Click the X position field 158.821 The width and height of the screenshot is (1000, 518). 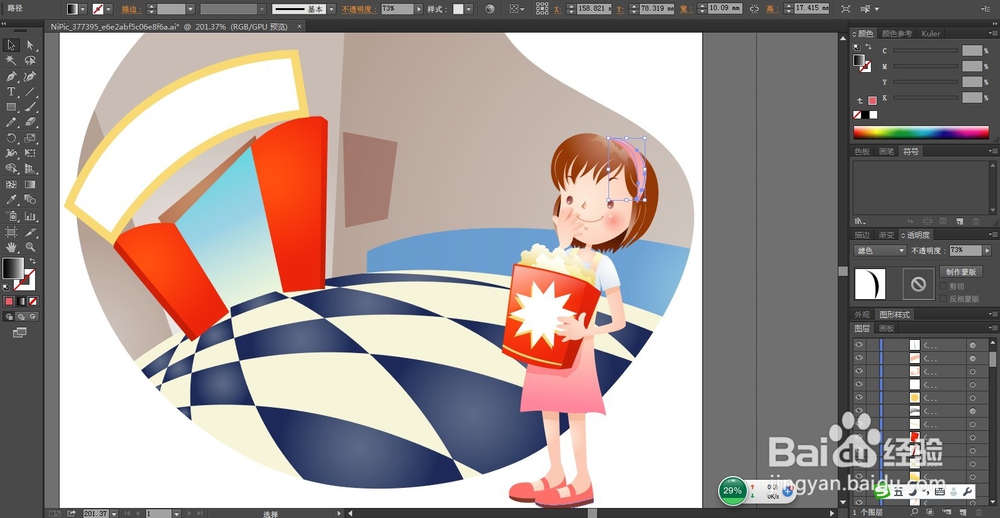(593, 9)
